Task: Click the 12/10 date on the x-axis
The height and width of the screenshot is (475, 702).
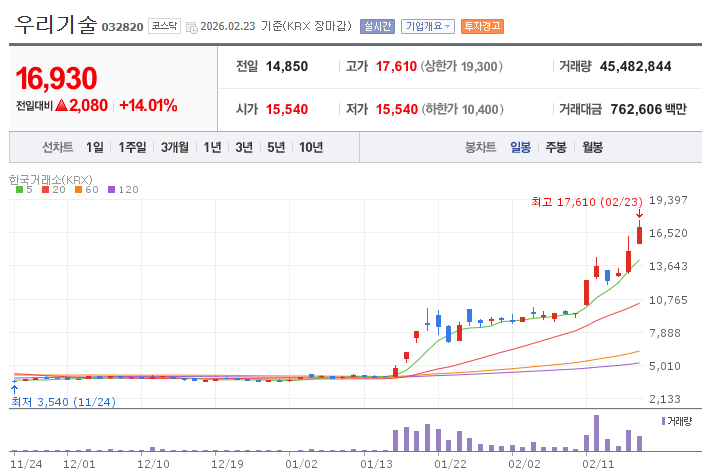Action: (x=153, y=464)
